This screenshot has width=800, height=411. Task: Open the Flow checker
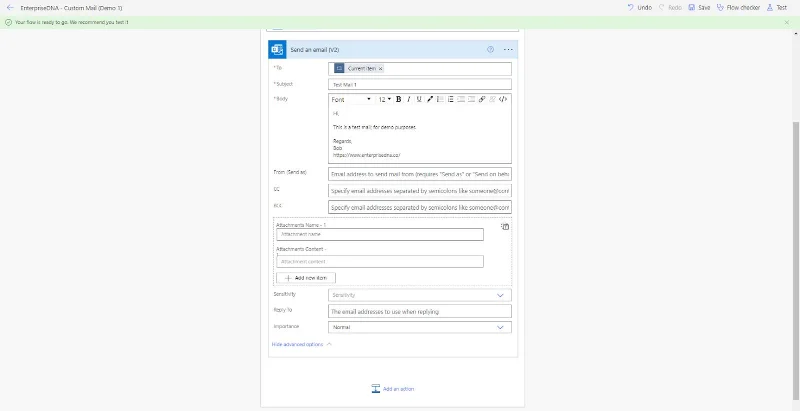click(x=738, y=8)
